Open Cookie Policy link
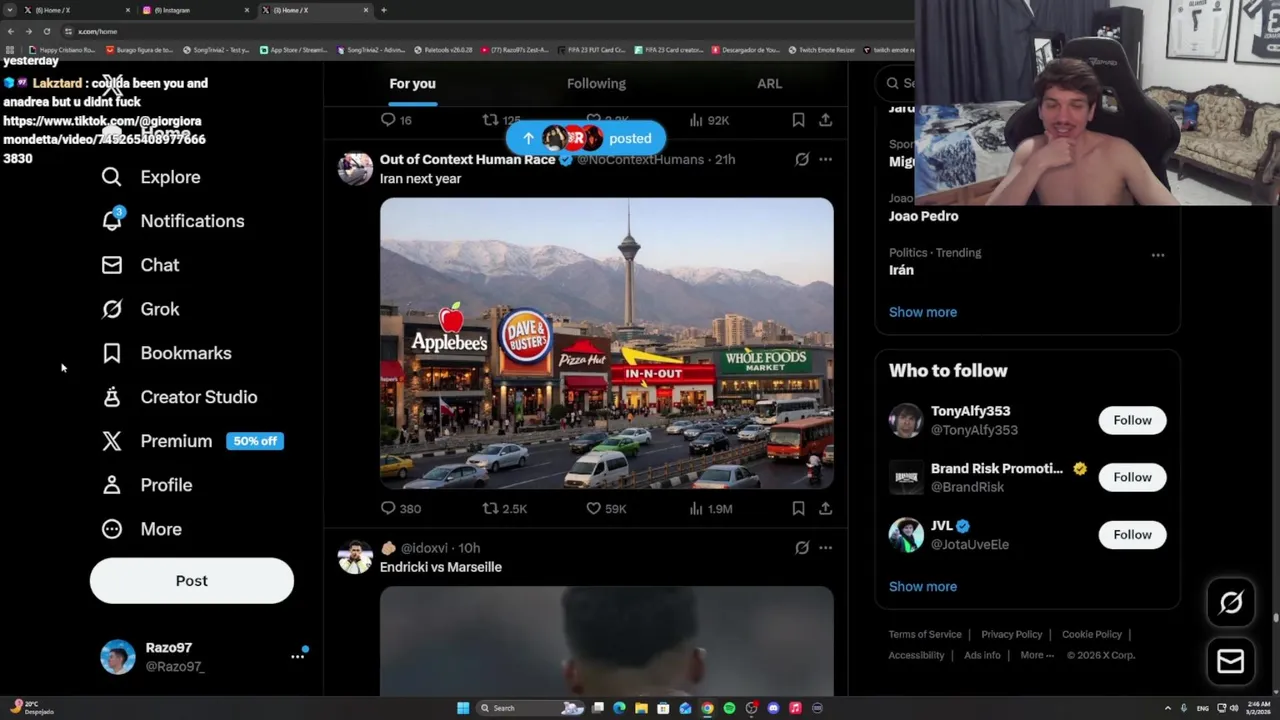The height and width of the screenshot is (720, 1280). tap(1092, 634)
